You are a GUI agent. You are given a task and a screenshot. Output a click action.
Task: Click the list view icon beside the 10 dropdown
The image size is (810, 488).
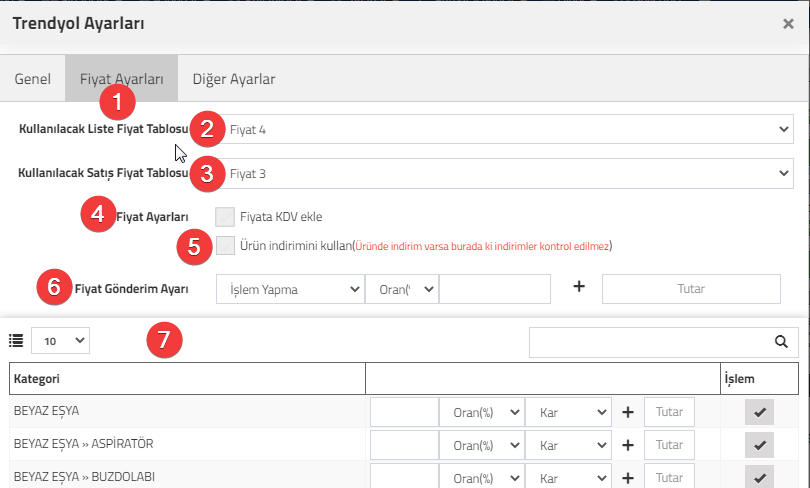click(16, 341)
